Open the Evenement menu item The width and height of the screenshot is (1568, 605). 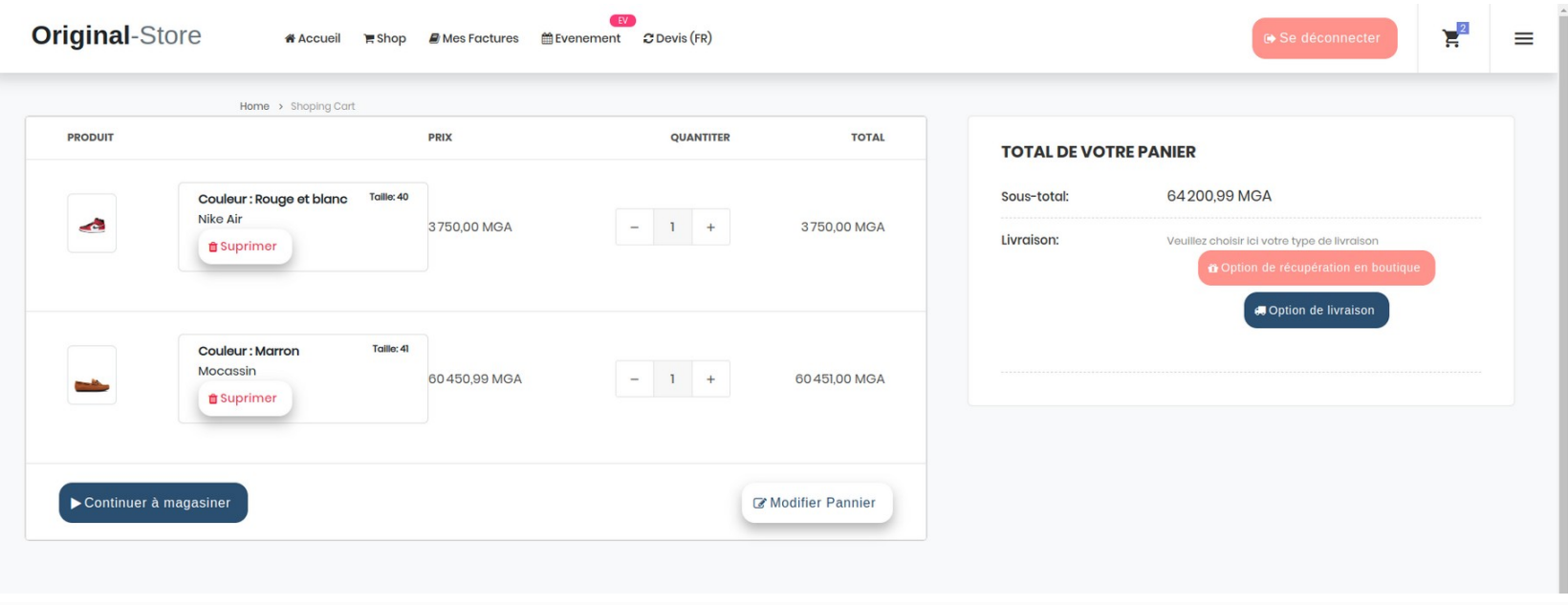pyautogui.click(x=581, y=38)
